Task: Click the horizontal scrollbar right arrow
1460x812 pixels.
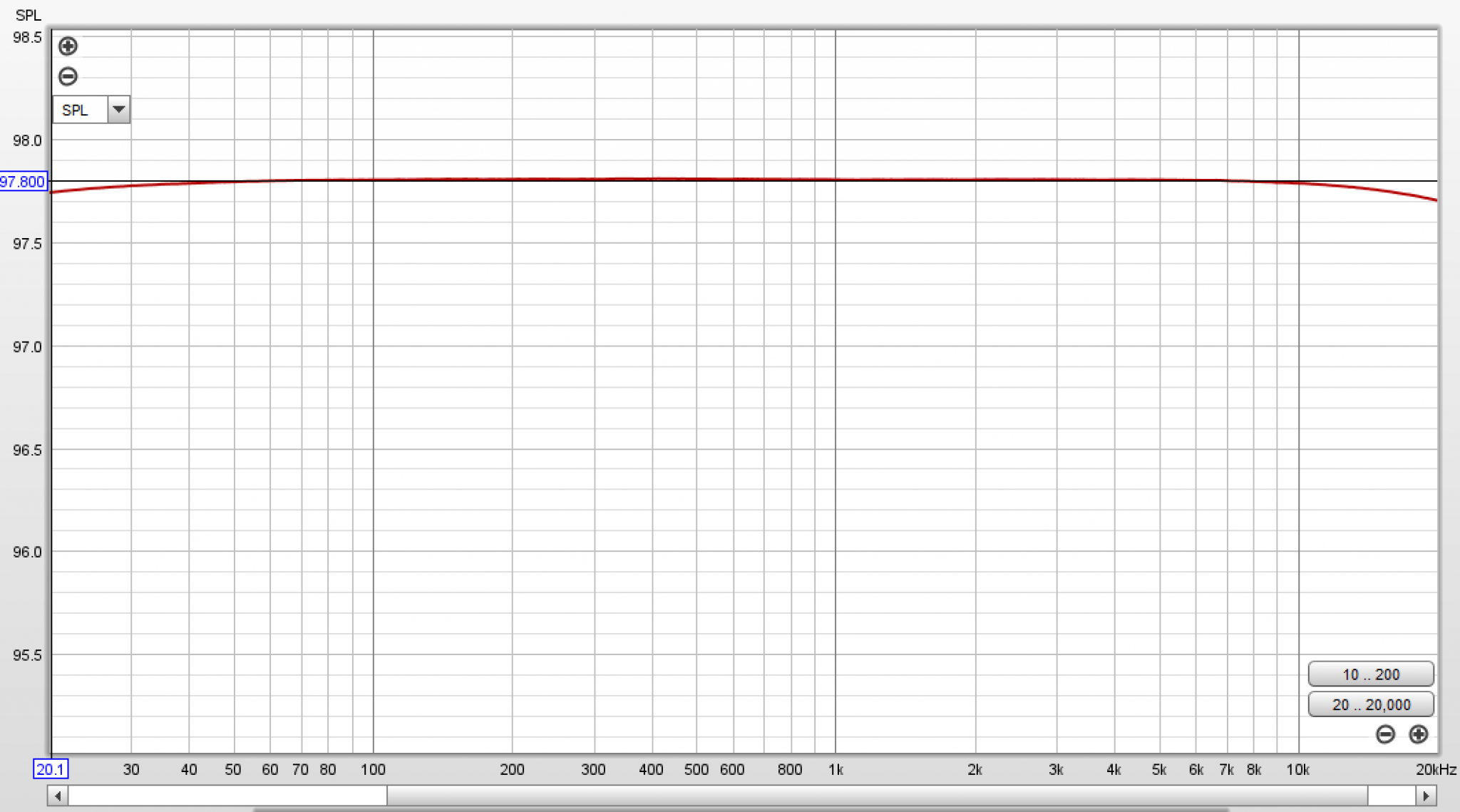Action: pos(1426,796)
